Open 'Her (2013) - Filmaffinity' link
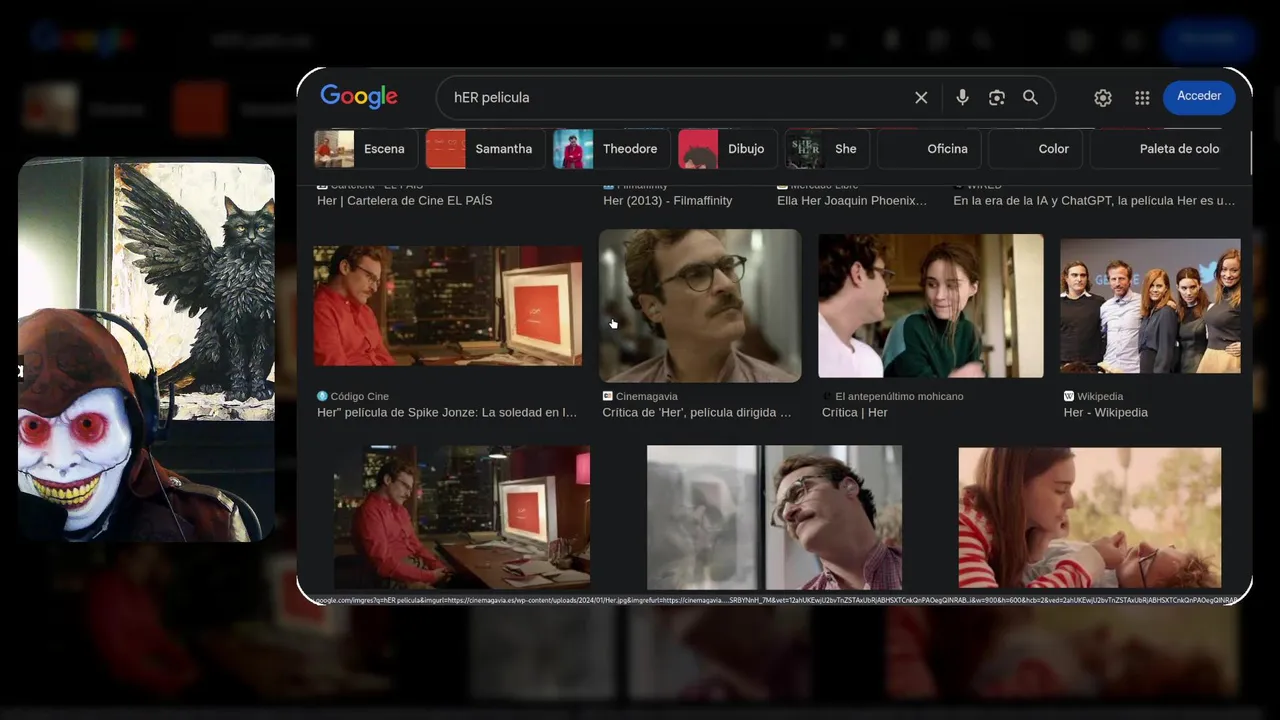The height and width of the screenshot is (720, 1280). 667,200
